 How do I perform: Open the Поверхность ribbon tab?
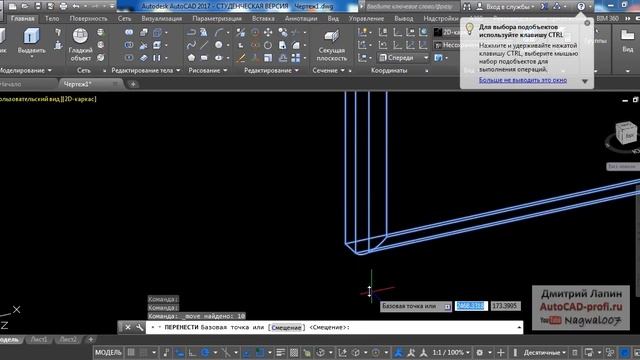88,18
